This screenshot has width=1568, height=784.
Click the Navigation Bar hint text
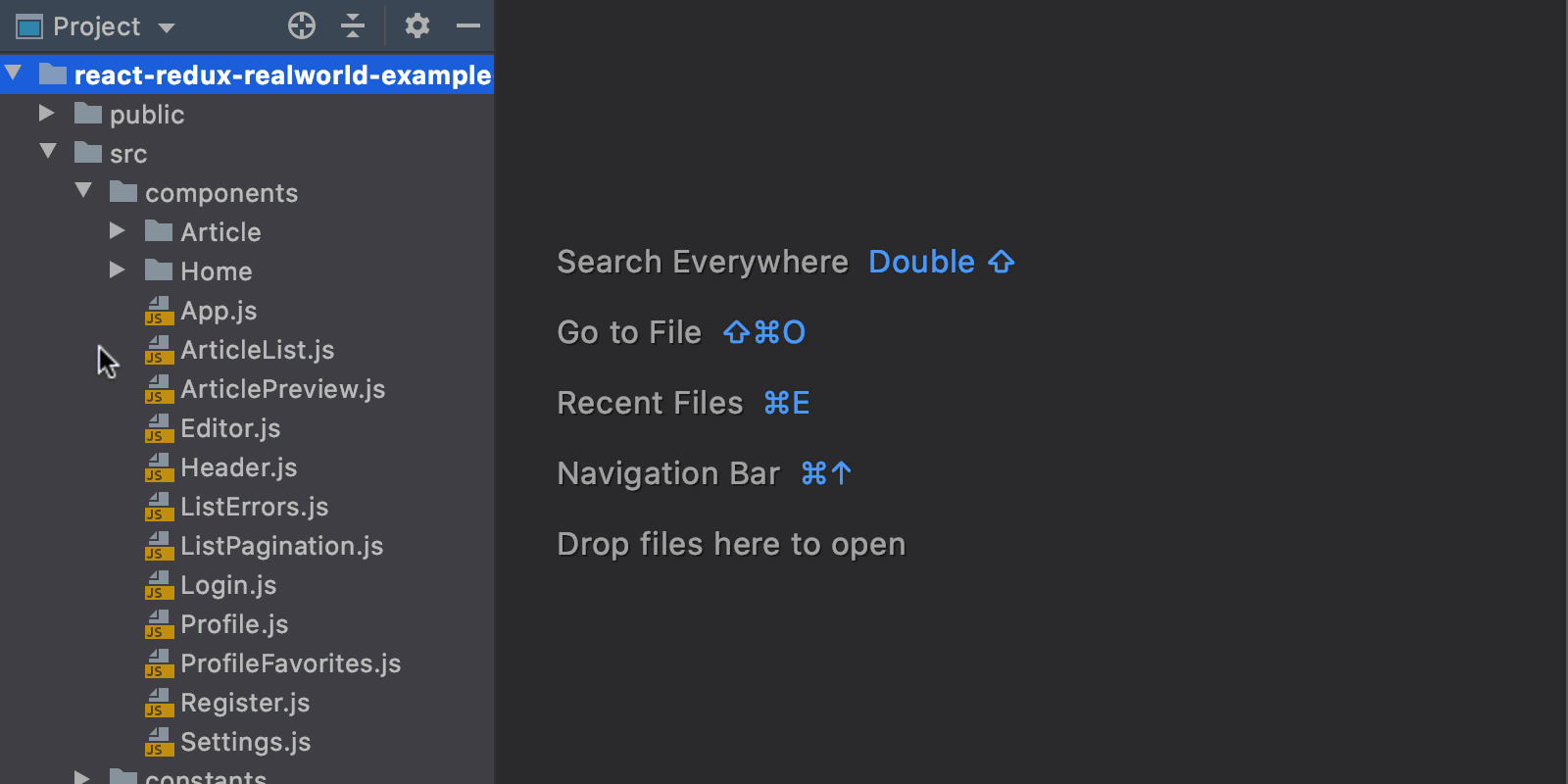668,474
